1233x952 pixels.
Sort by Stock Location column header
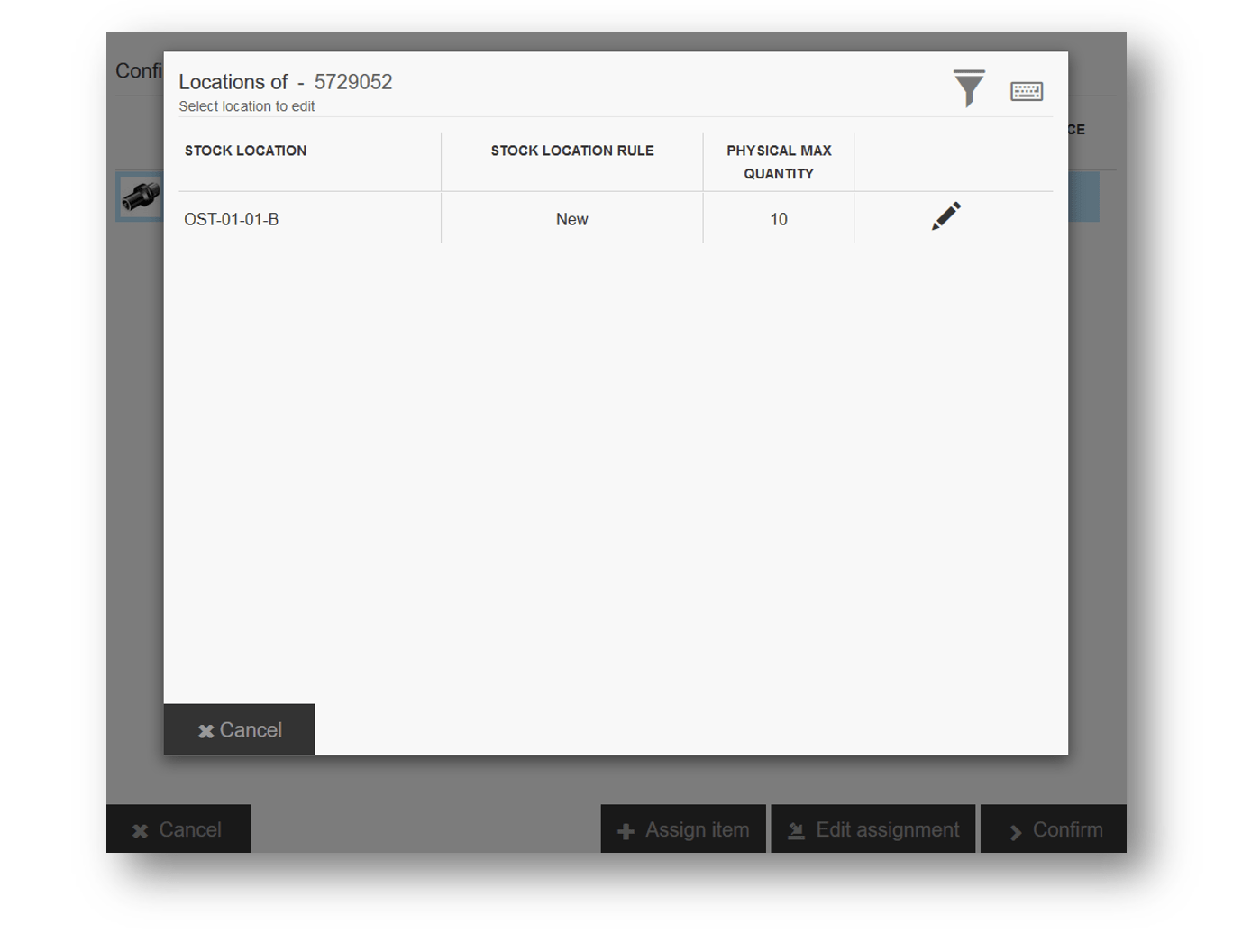pos(245,151)
